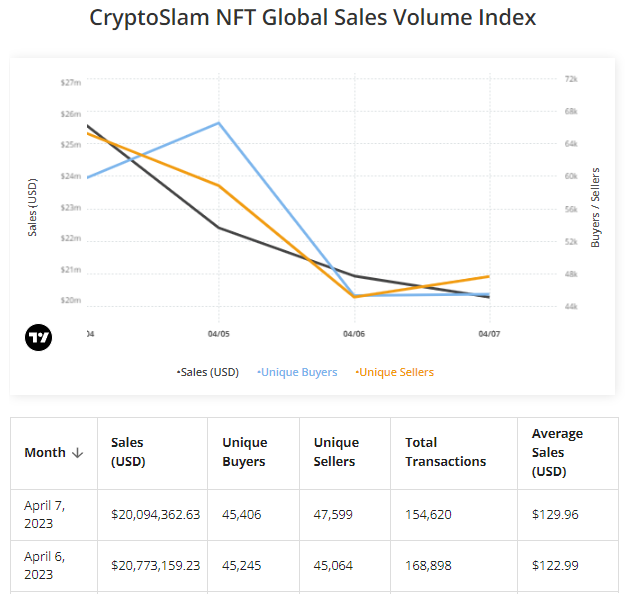
Task: Select the Unique Sellers column header
Action: pyautogui.click(x=336, y=452)
